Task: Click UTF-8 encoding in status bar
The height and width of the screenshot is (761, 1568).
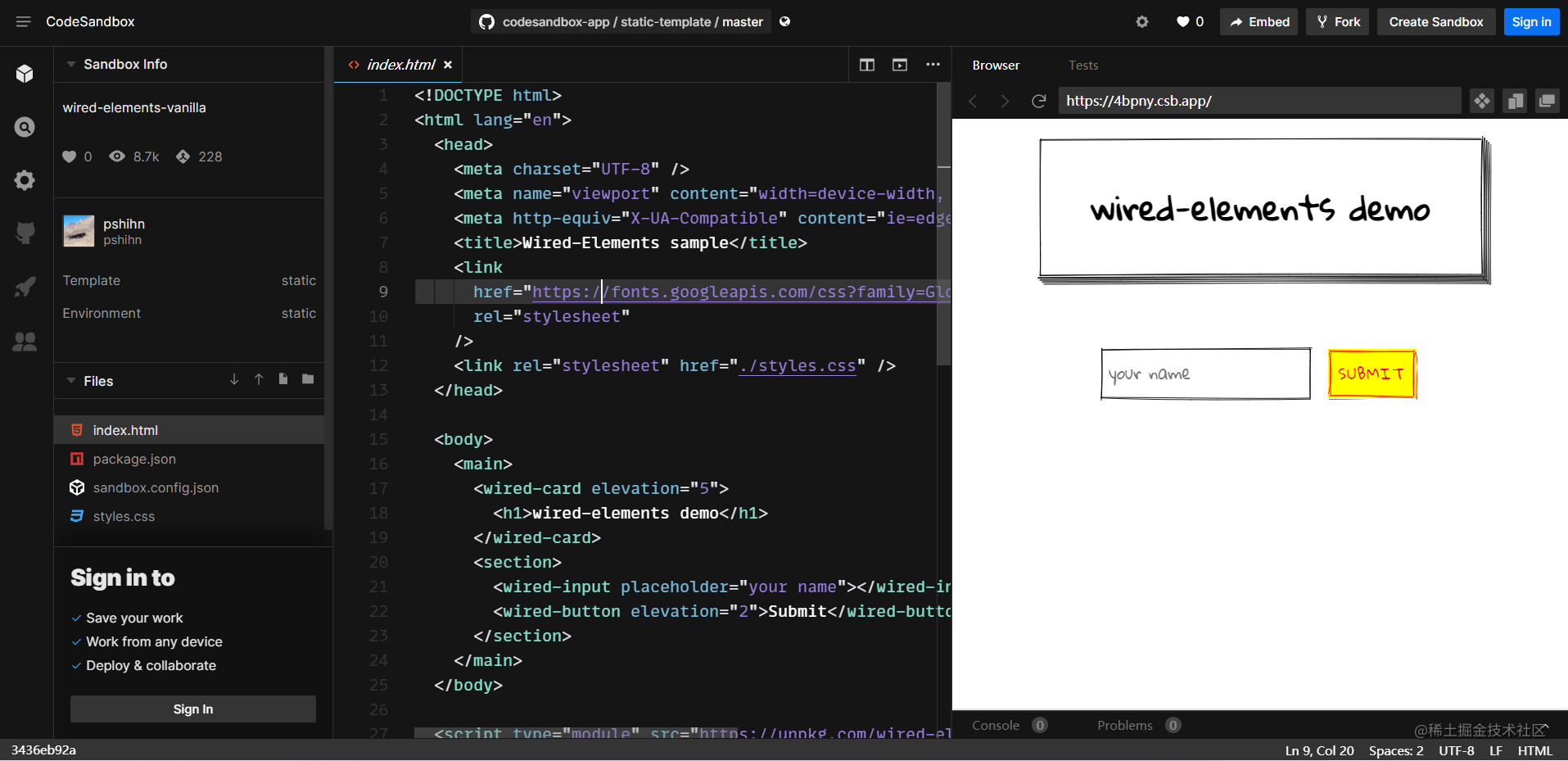Action: pos(1457,751)
